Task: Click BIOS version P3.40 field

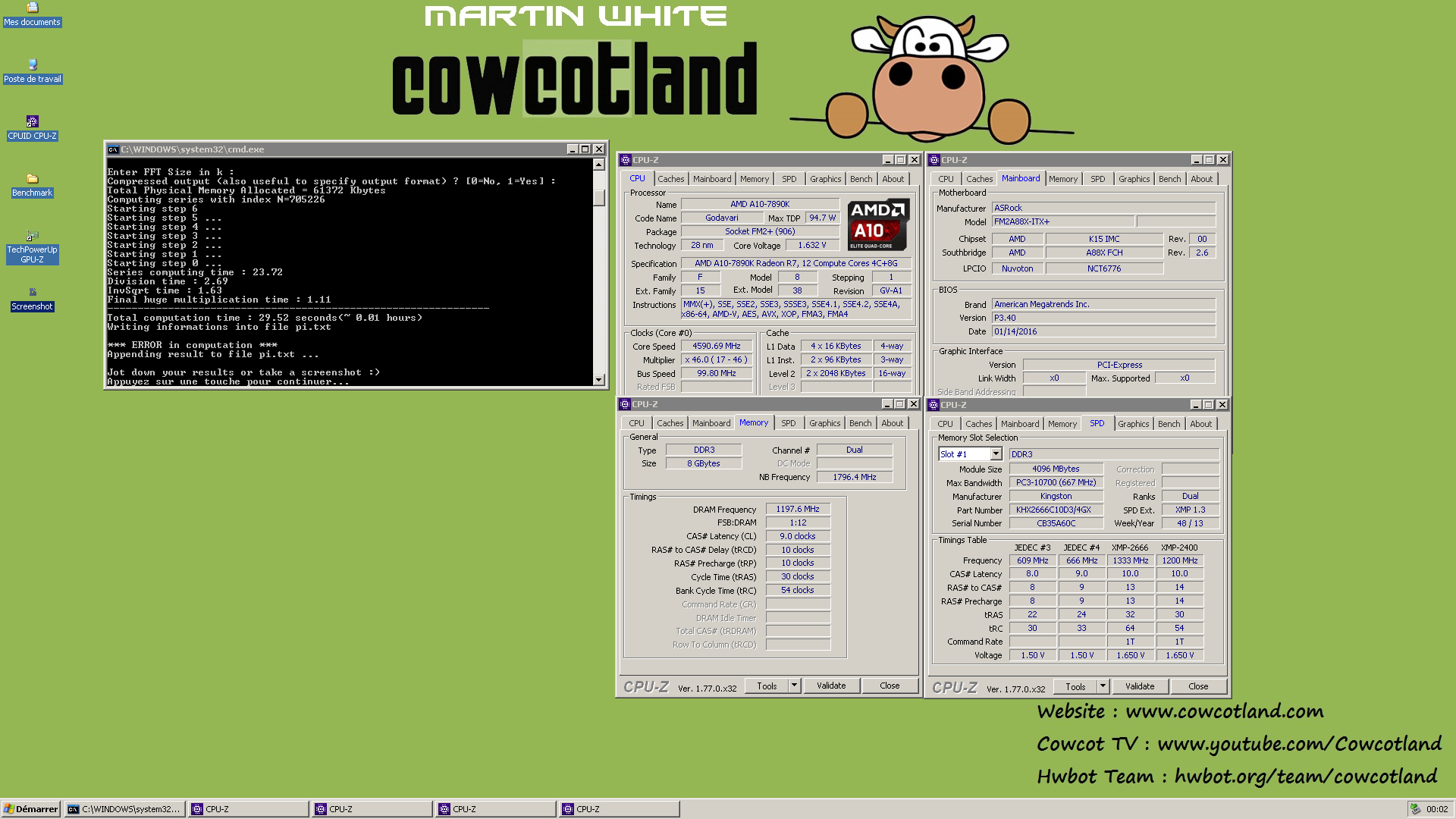Action: (x=1104, y=318)
